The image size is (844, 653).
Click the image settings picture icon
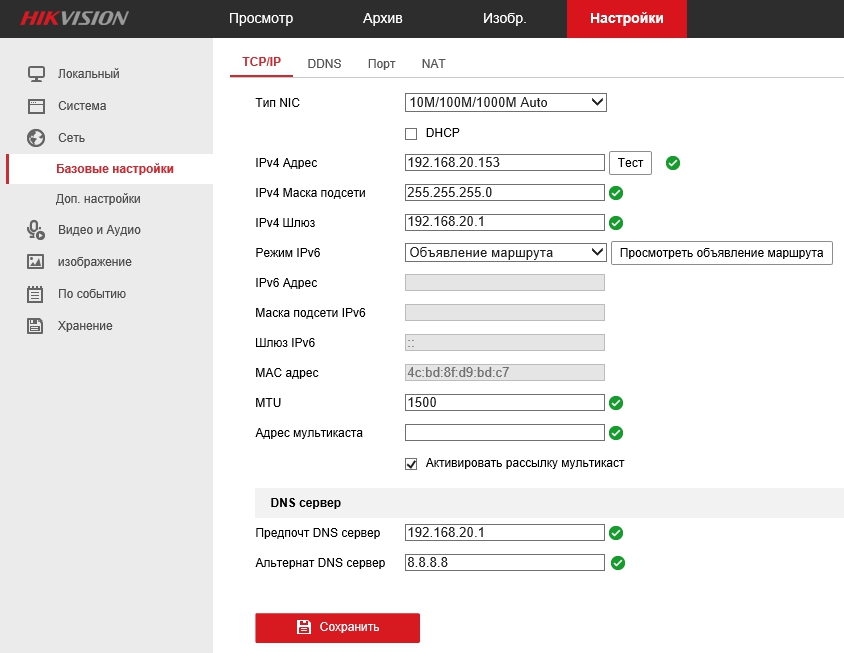pos(36,262)
